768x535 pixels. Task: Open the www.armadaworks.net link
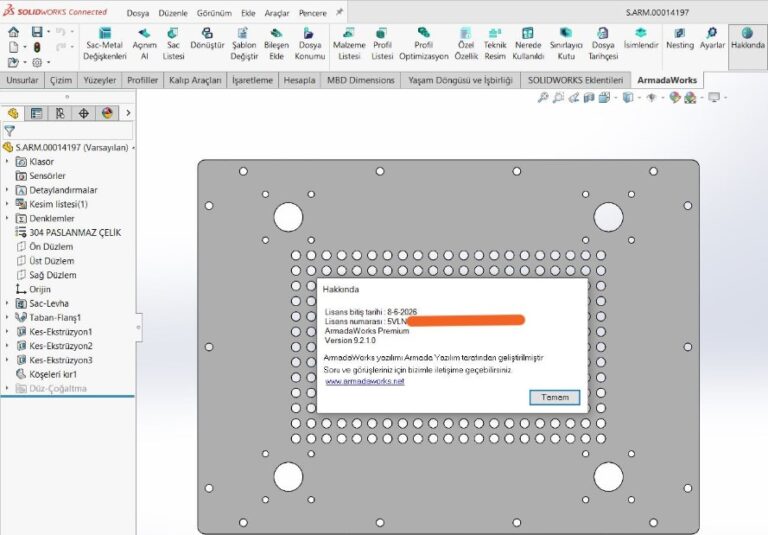[364, 382]
